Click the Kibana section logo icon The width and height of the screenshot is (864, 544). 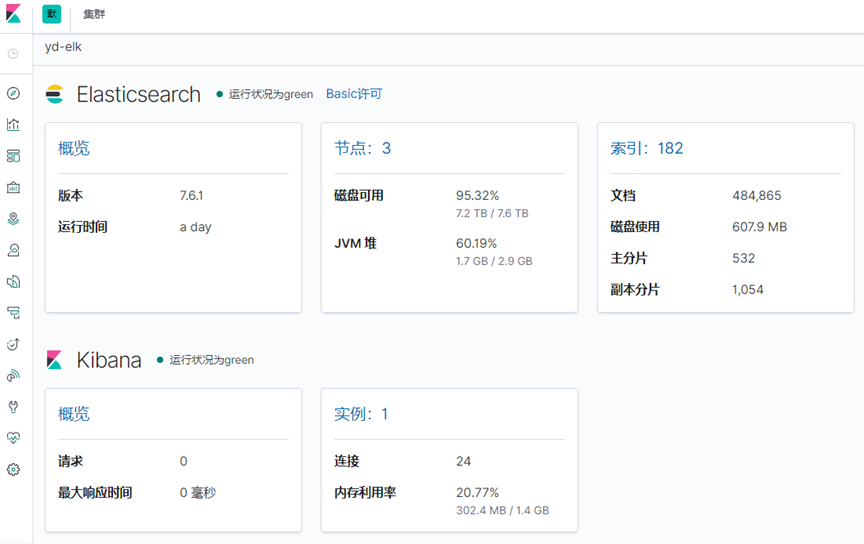point(55,360)
